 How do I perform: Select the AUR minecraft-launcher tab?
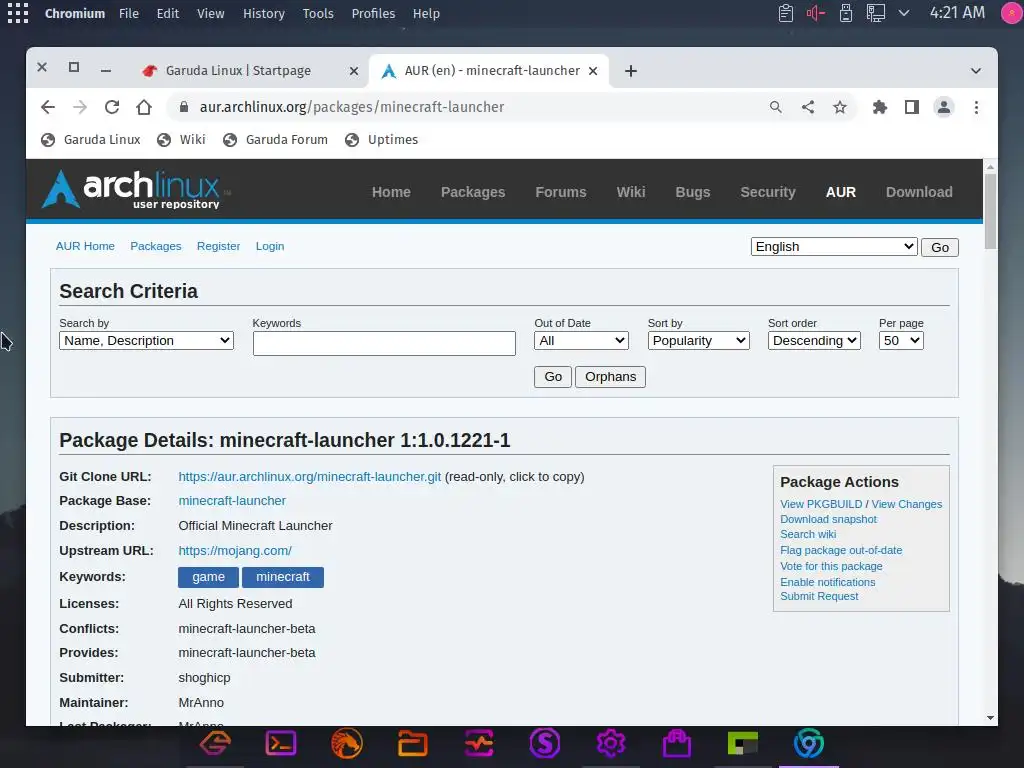pyautogui.click(x=489, y=71)
